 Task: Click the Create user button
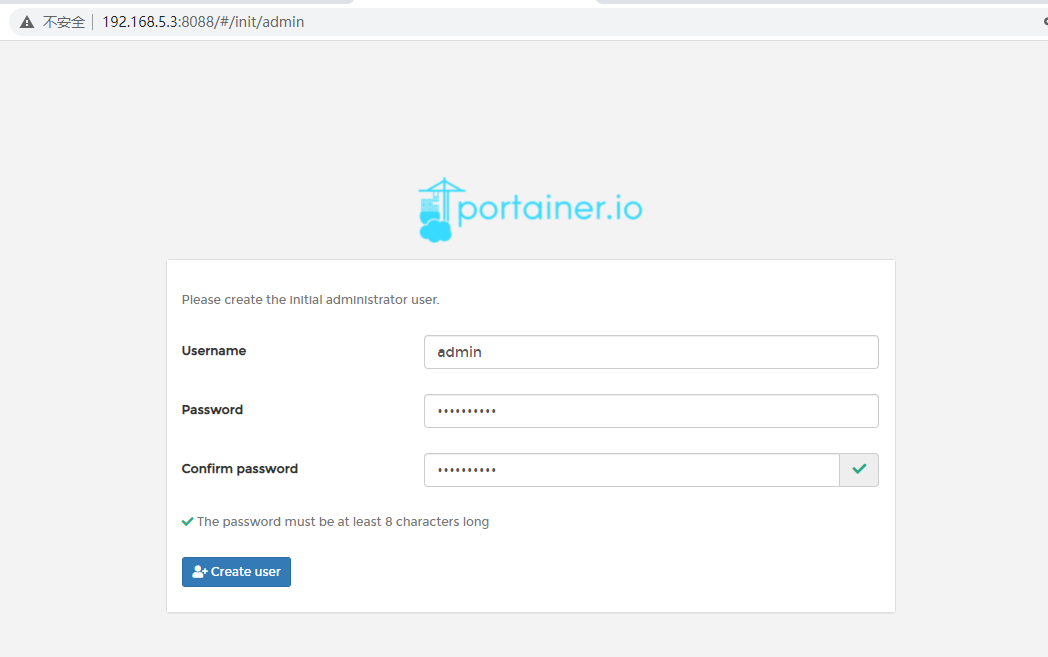(236, 572)
